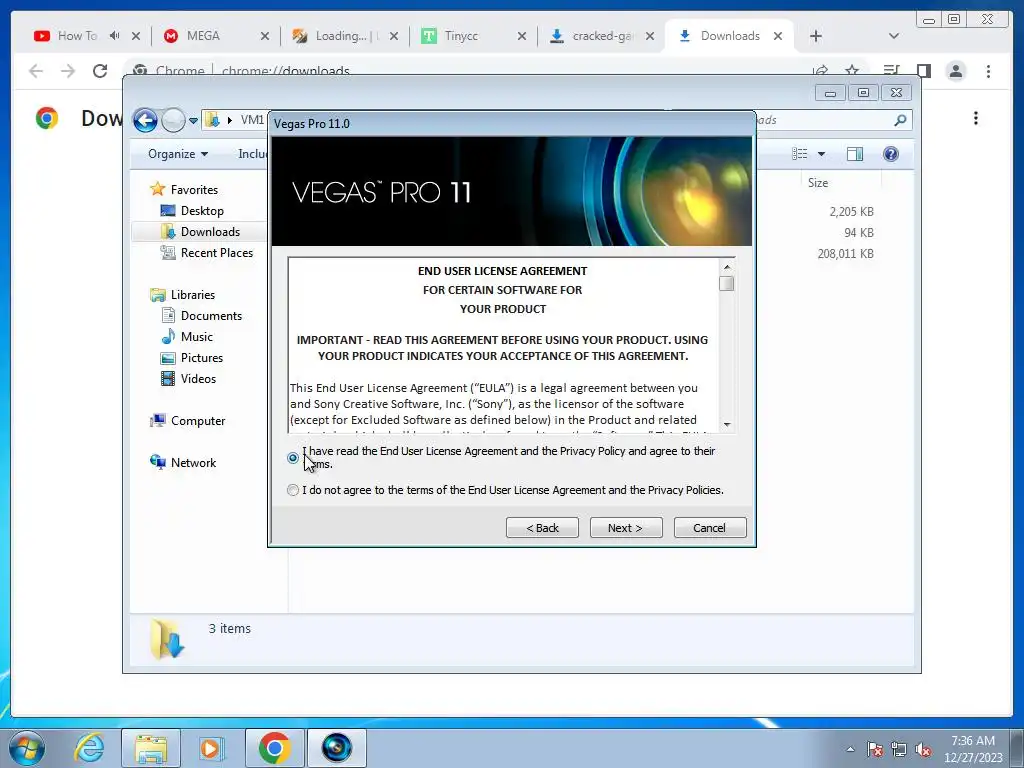The image size is (1024, 768).
Task: Open Windows Media Player from taskbar
Action: pos(210,748)
